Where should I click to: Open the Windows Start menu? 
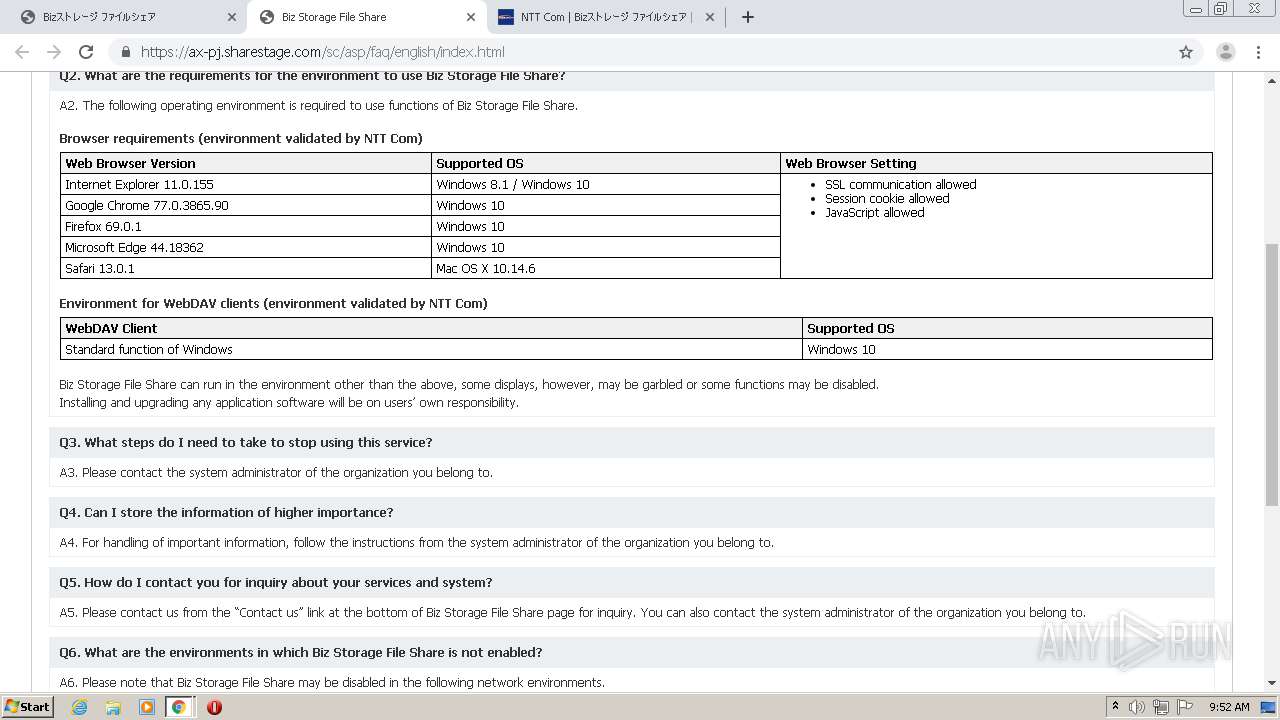(28, 706)
